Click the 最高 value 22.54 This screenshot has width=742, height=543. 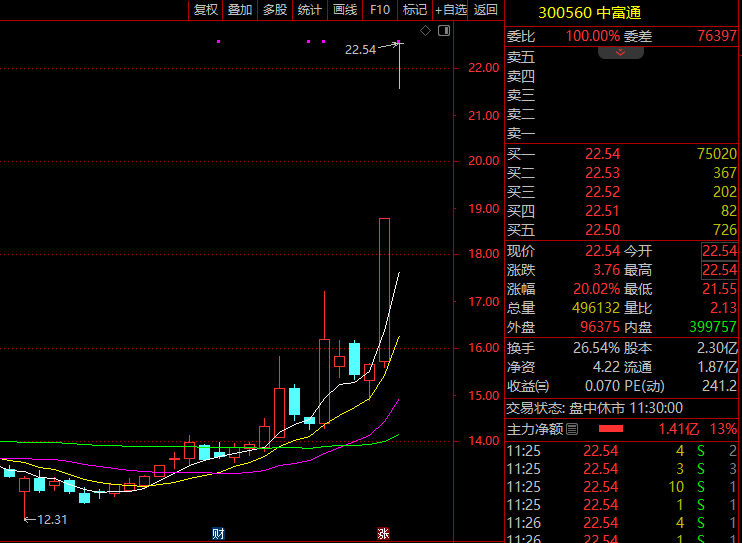[719, 270]
